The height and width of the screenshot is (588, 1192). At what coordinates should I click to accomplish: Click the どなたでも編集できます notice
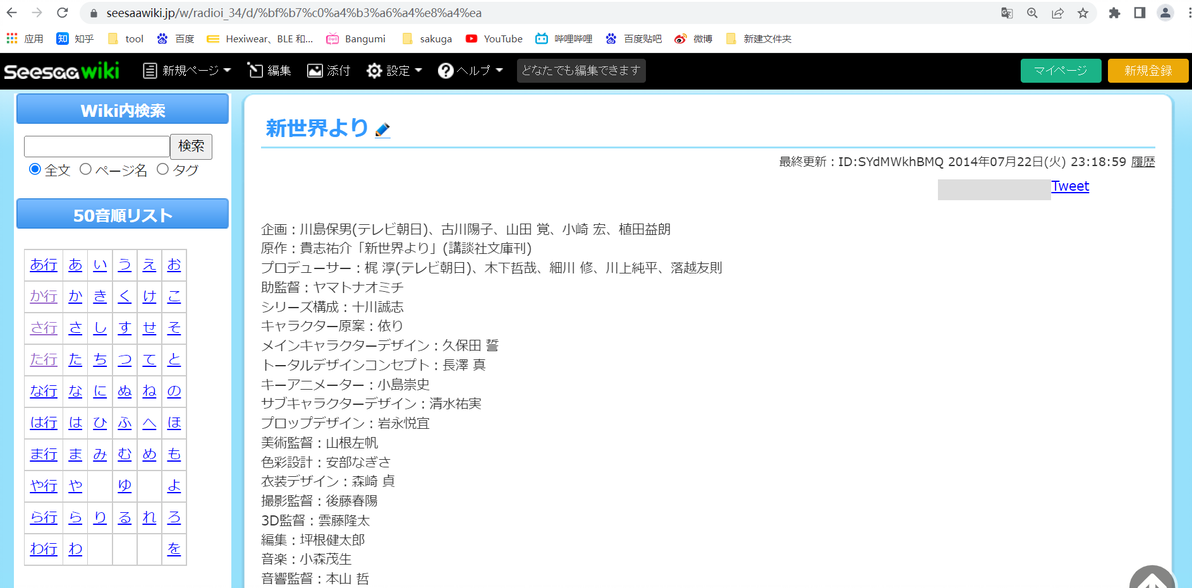pos(581,71)
